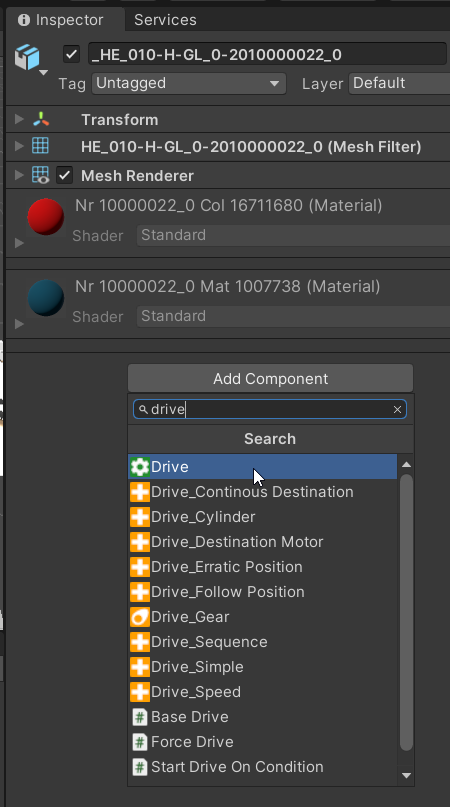Click the red material preview sphere
Image resolution: width=450 pixels, height=807 pixels.
tap(46, 217)
